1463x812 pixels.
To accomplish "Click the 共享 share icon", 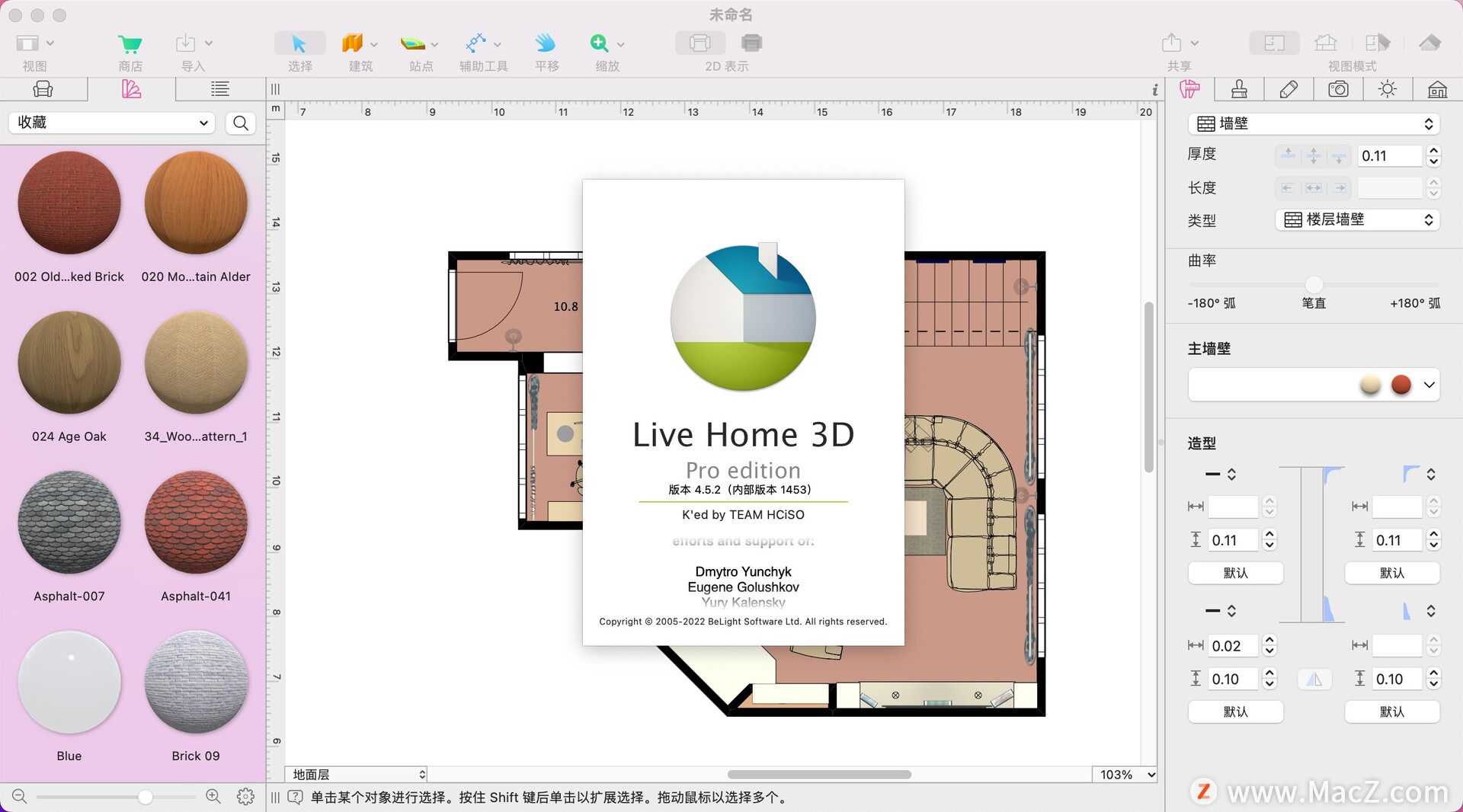I will point(1171,43).
